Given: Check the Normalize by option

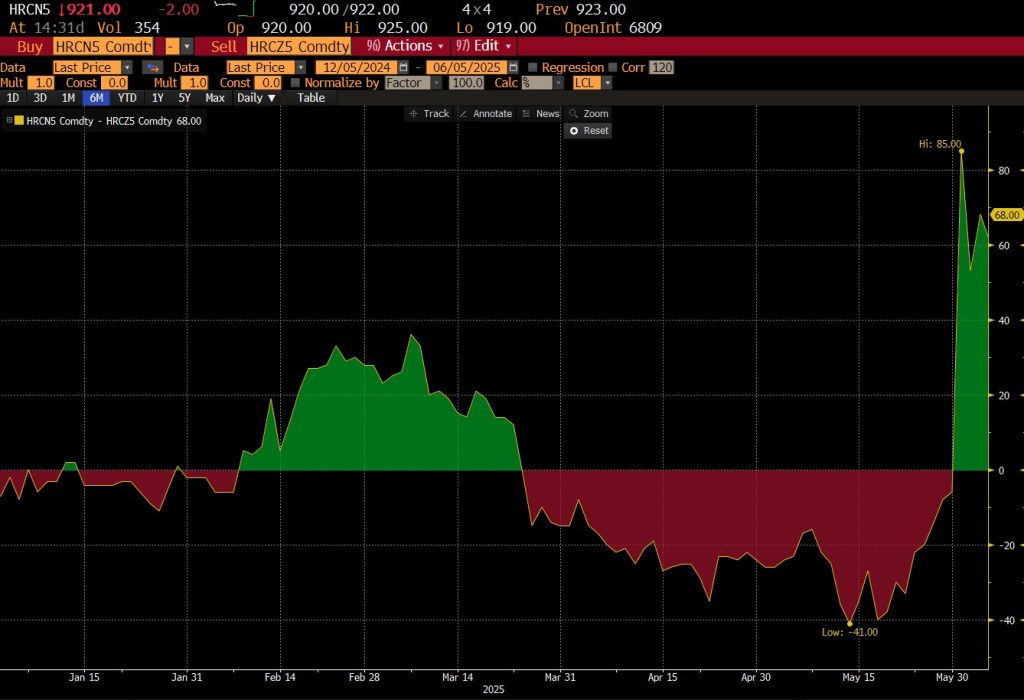Looking at the screenshot, I should point(295,83).
